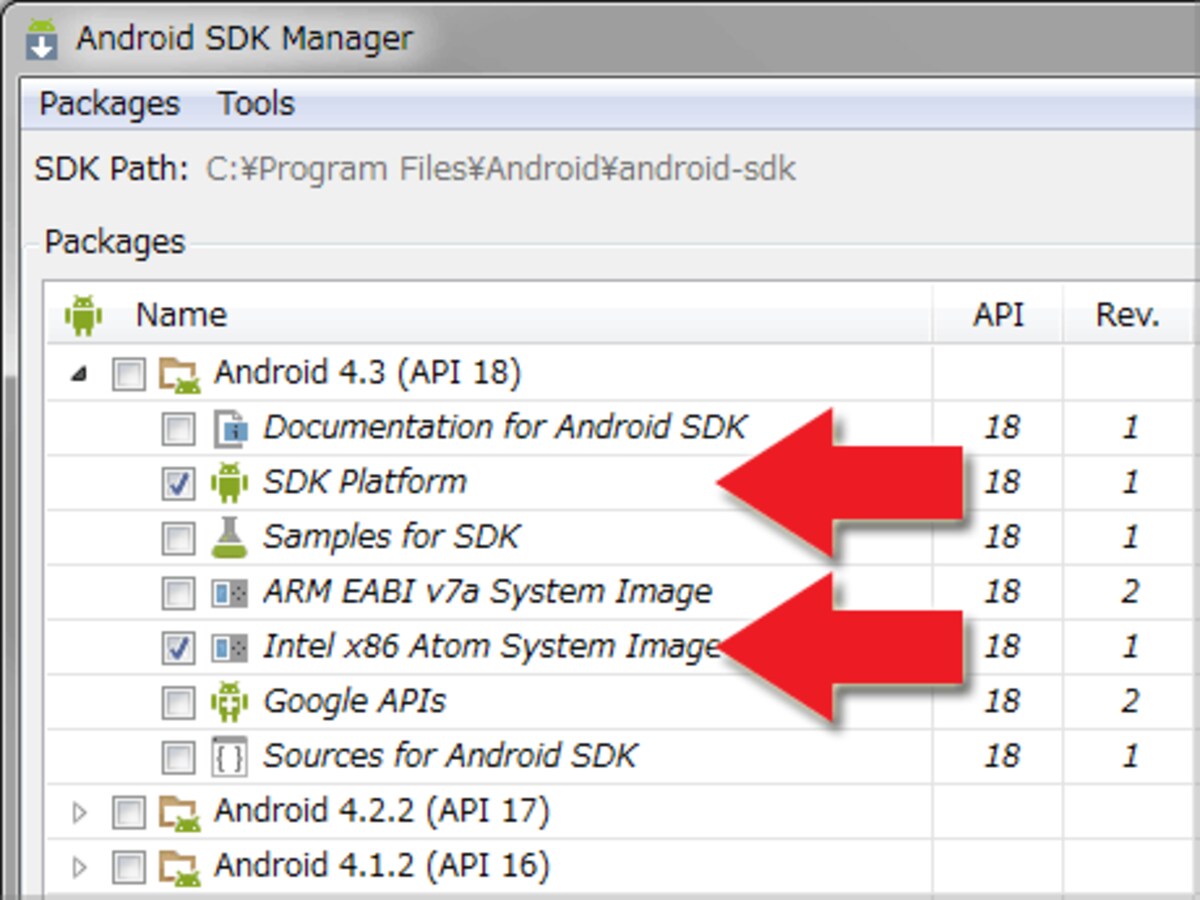Viewport: 1200px width, 900px height.
Task: Select the SDK Platform row text
Action: [364, 483]
